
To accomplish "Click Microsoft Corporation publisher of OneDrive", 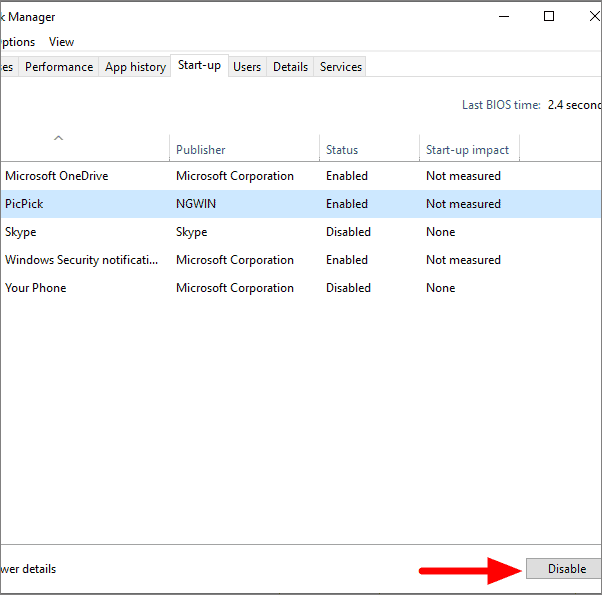I will click(235, 176).
